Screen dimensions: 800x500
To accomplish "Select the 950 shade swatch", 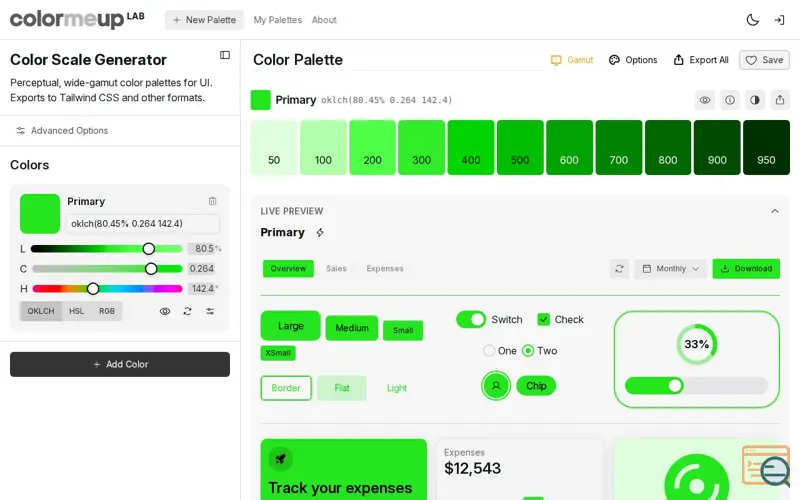I will pyautogui.click(x=766, y=147).
